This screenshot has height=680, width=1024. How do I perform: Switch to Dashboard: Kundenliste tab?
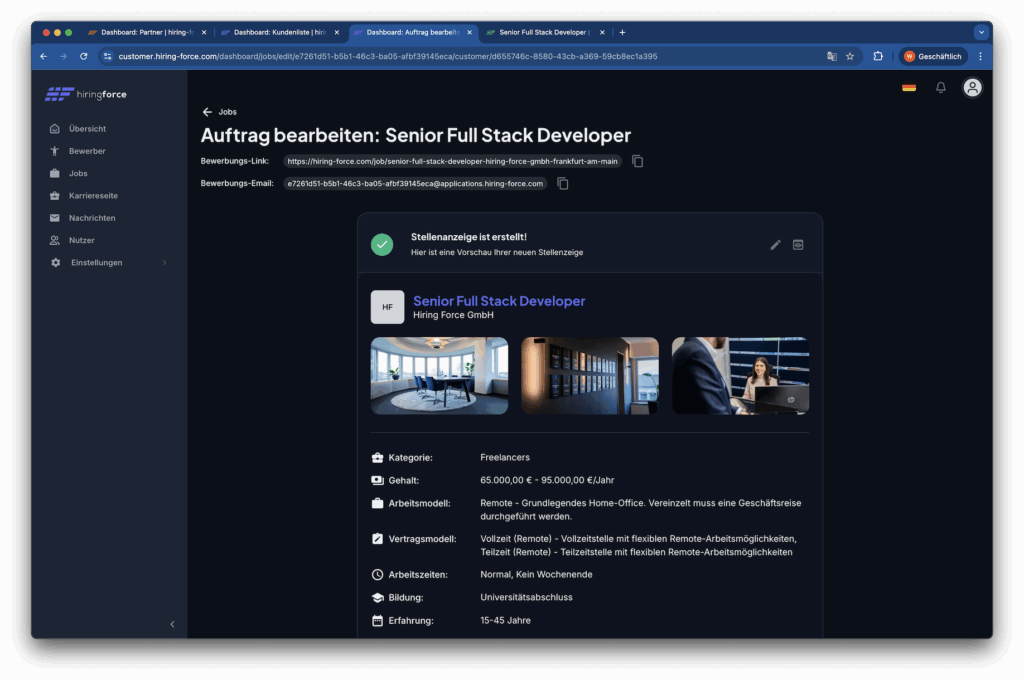[x=278, y=32]
